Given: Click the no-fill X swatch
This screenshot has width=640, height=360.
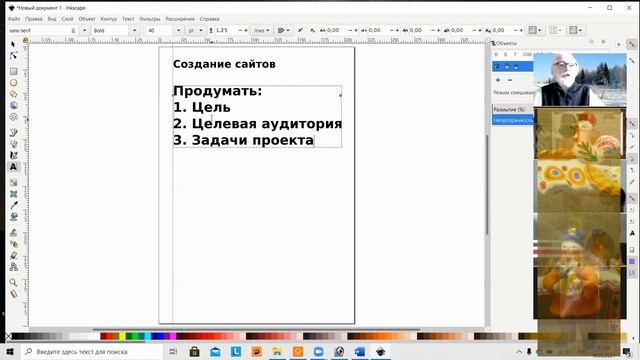Looking at the screenshot, I should pos(8,336).
